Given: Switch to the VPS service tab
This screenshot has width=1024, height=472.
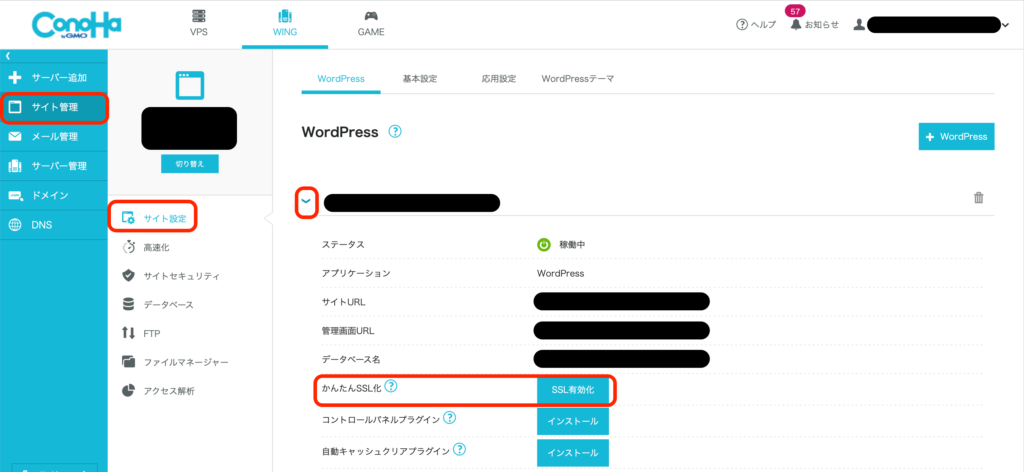Looking at the screenshot, I should [199, 24].
